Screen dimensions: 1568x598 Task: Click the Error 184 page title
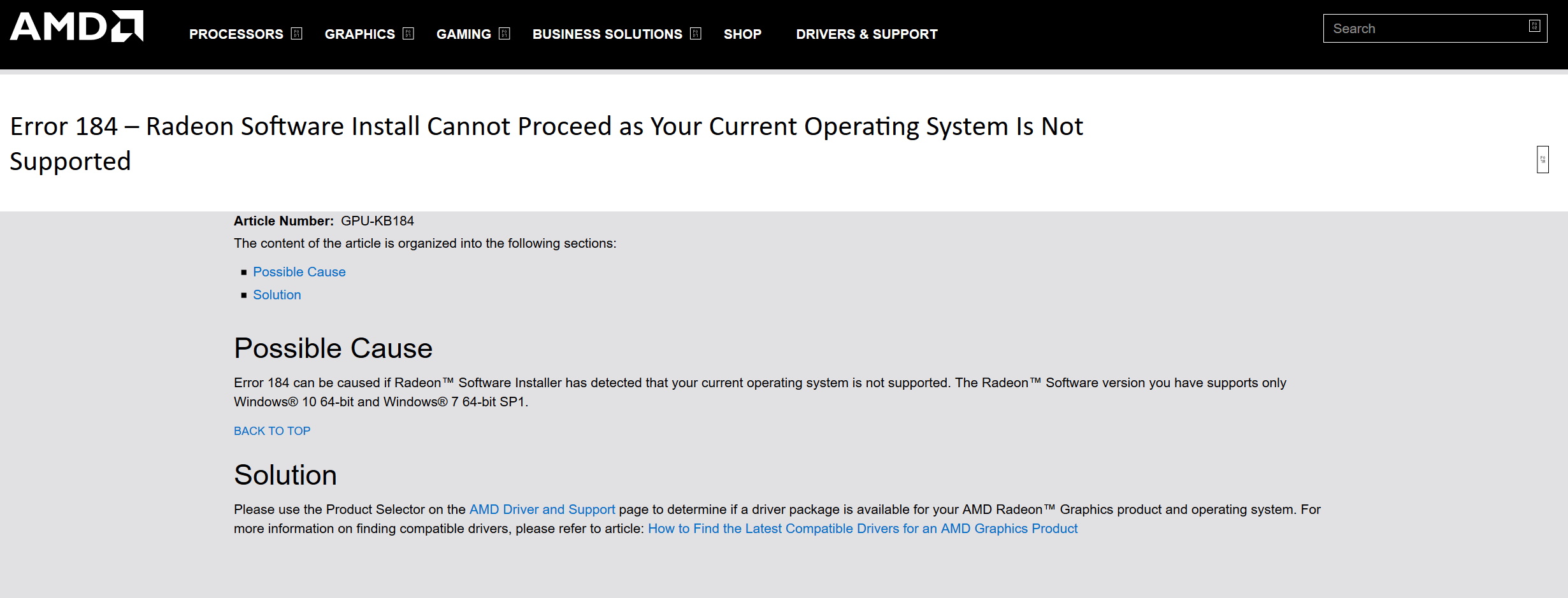[546, 144]
